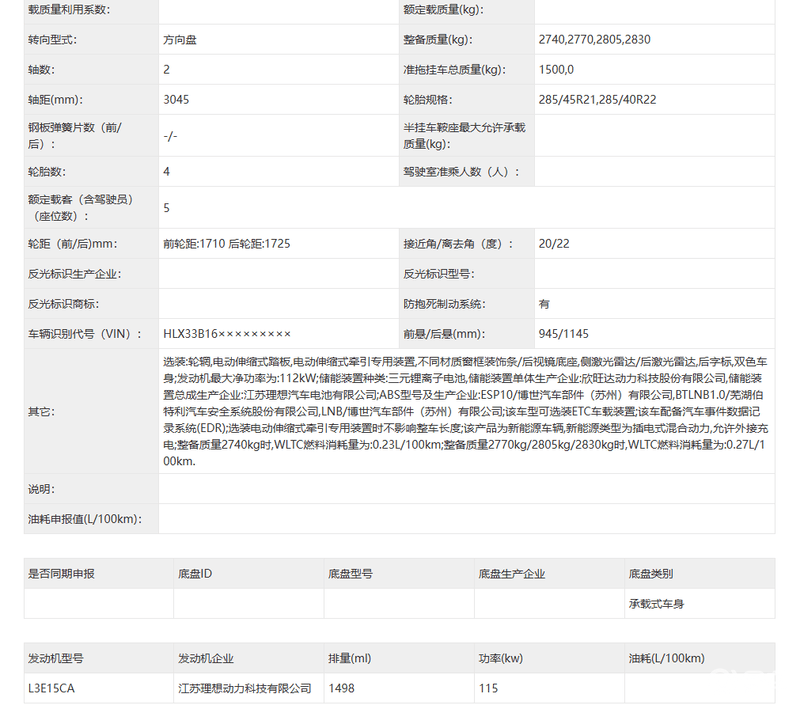This screenshot has height=705, width=800.
Task: Click the 轴距(mm) label
Action: (x=55, y=100)
